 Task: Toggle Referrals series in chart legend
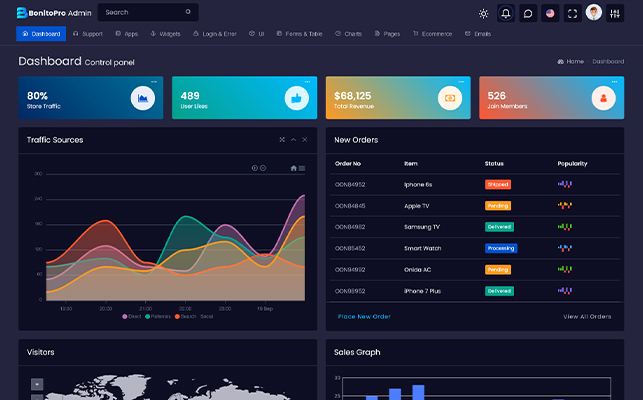158,316
